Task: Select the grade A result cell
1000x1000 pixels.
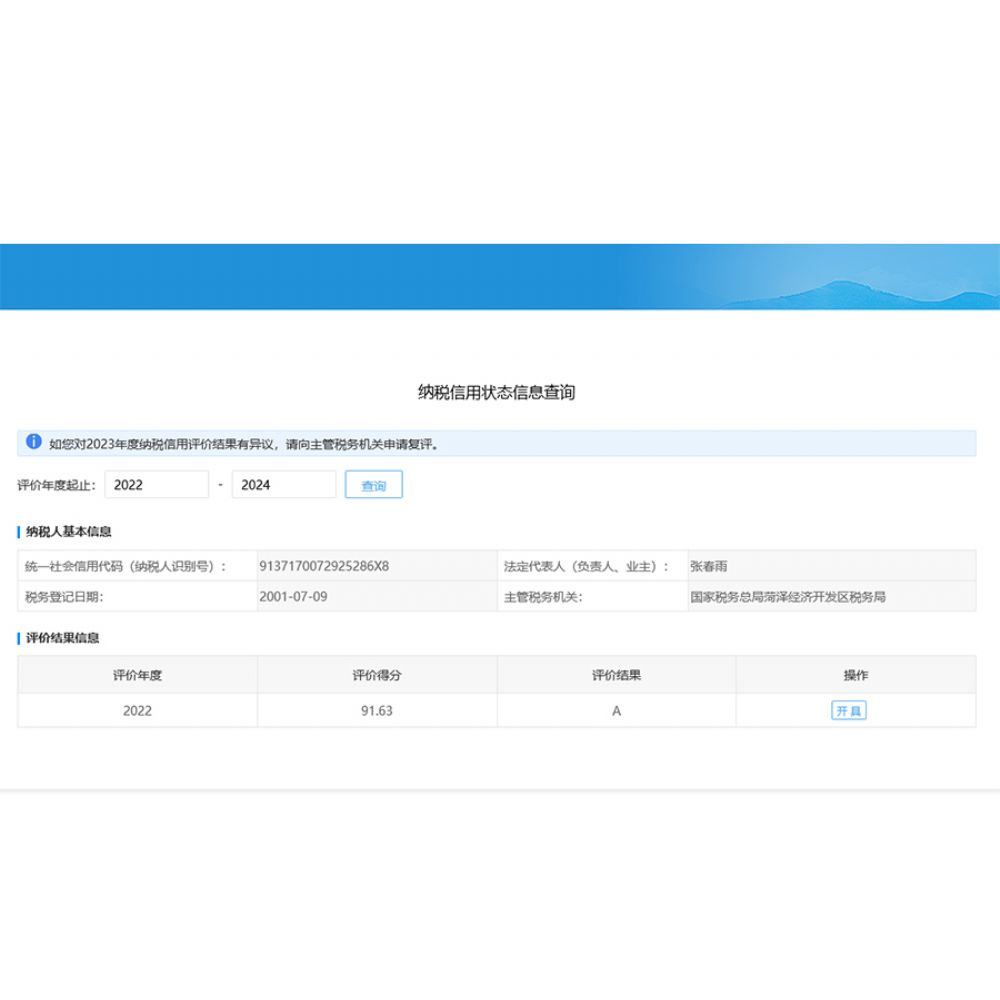Action: pos(616,710)
